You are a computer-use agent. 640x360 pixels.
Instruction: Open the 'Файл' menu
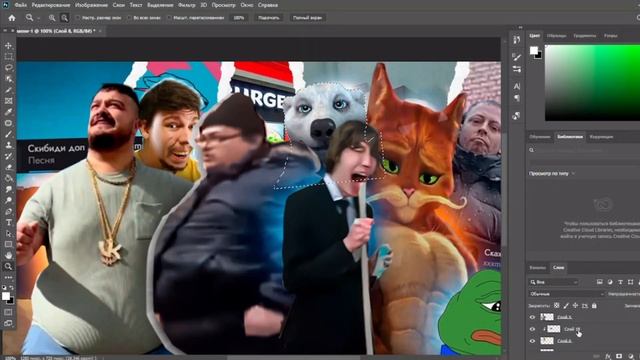pyautogui.click(x=20, y=5)
